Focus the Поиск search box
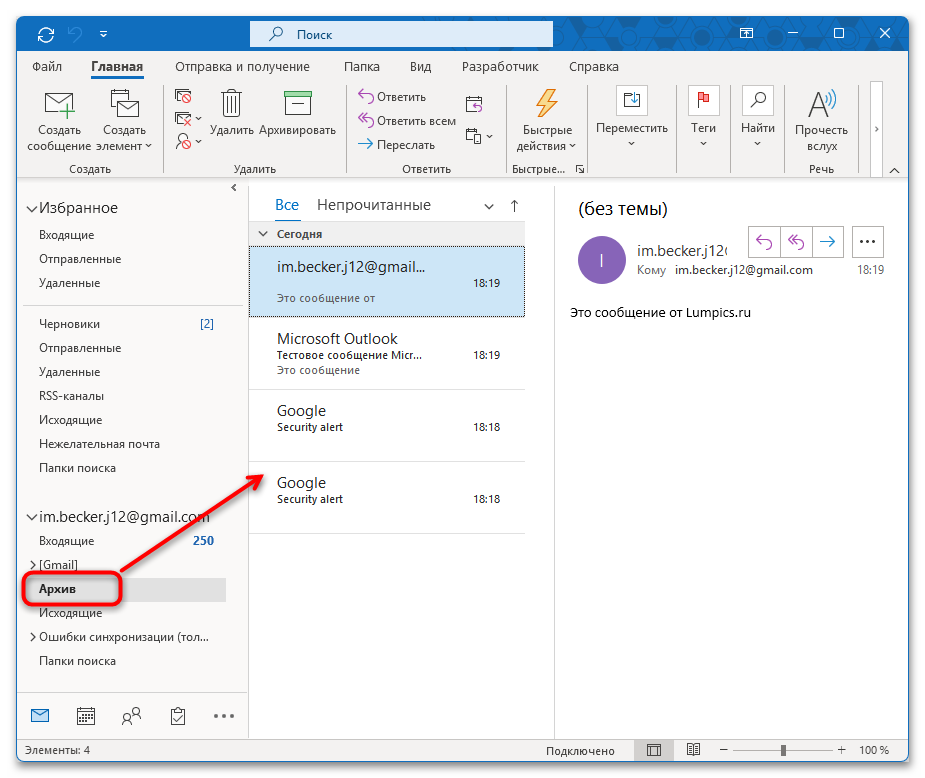 point(401,34)
